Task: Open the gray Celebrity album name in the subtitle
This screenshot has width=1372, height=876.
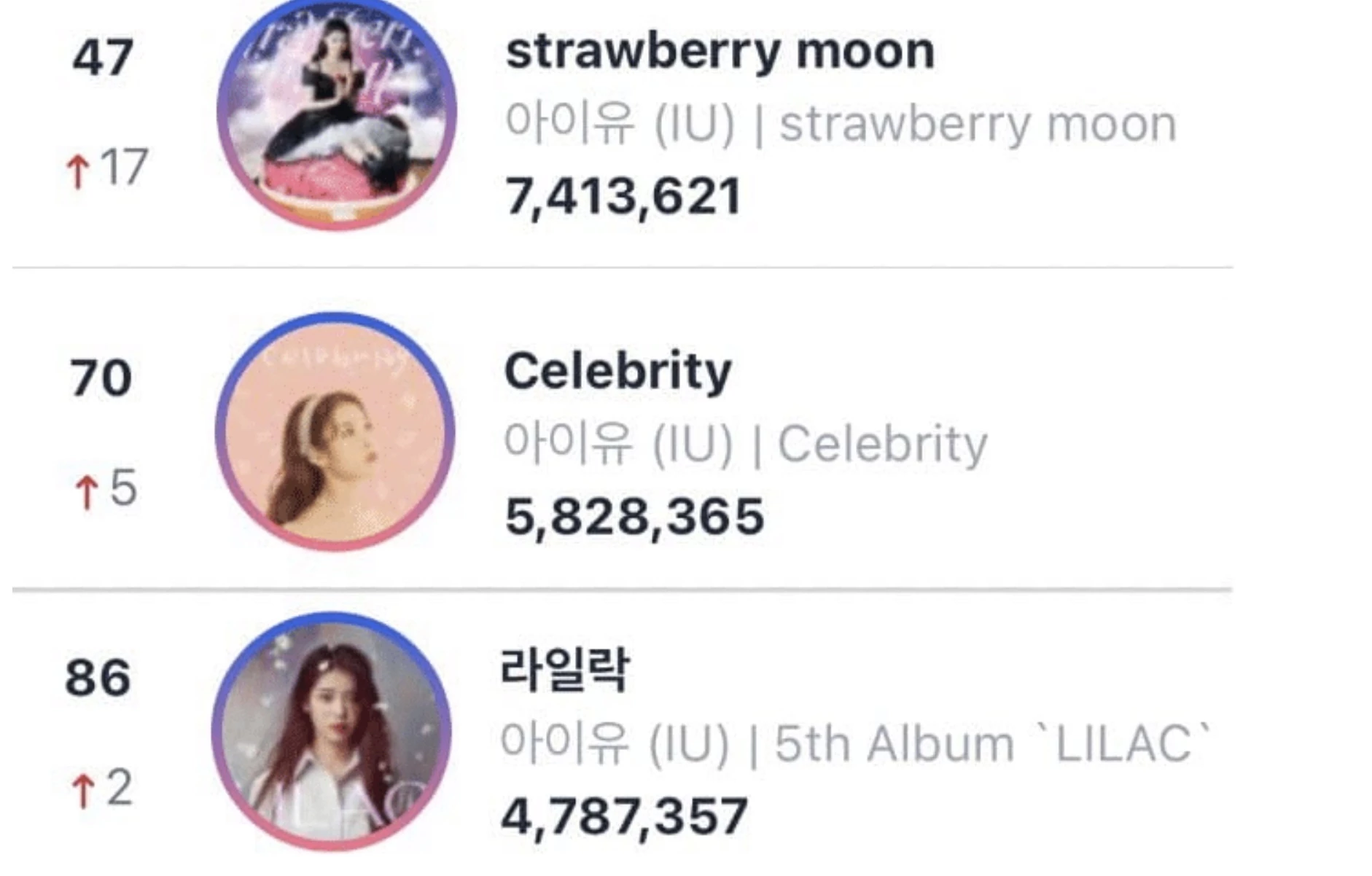Action: tap(883, 444)
